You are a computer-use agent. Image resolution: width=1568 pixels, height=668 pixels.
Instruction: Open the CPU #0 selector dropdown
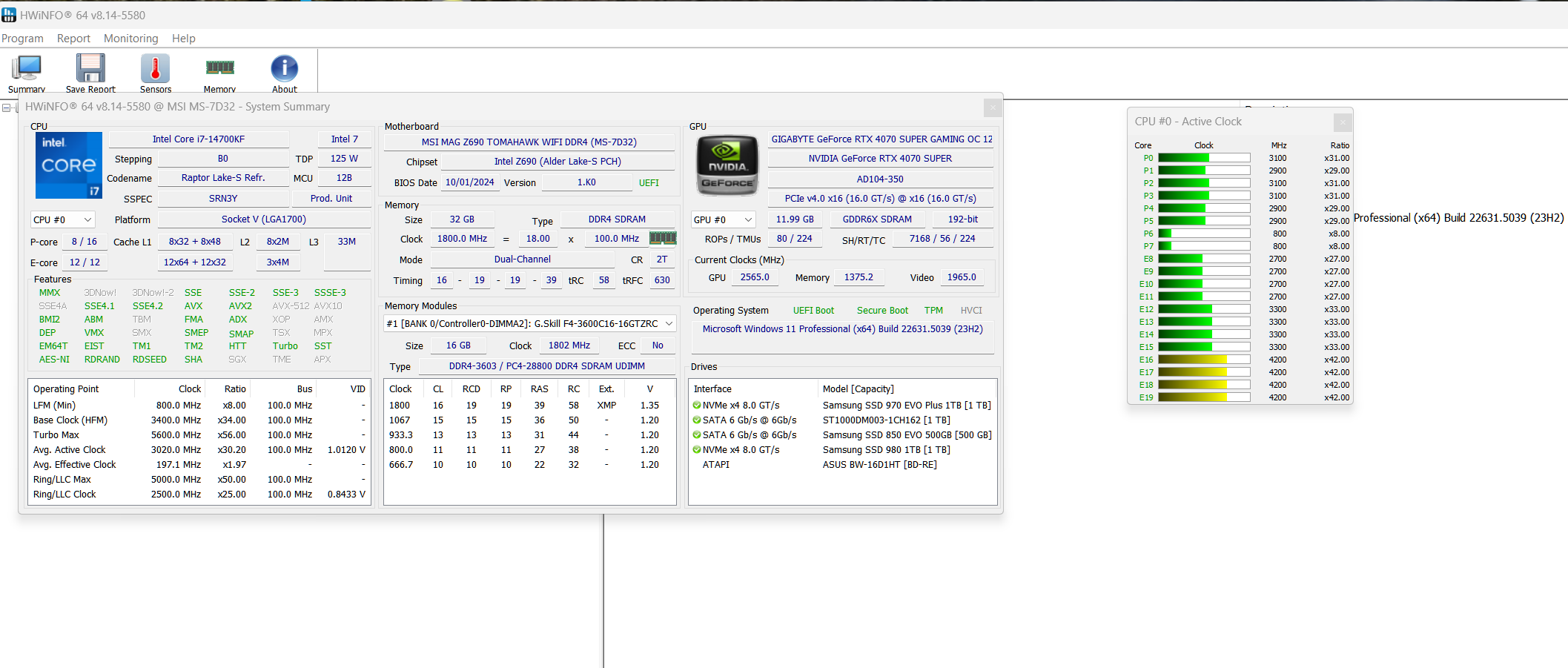pyautogui.click(x=63, y=219)
